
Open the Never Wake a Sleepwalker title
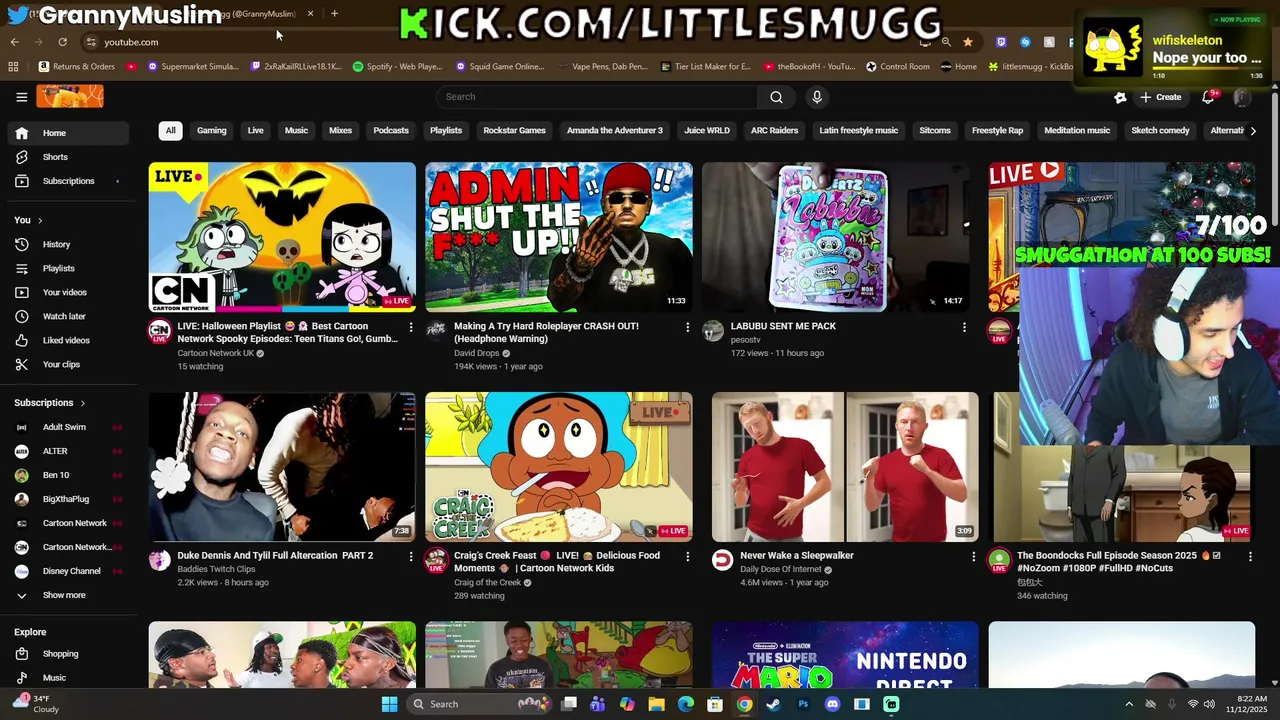point(797,556)
